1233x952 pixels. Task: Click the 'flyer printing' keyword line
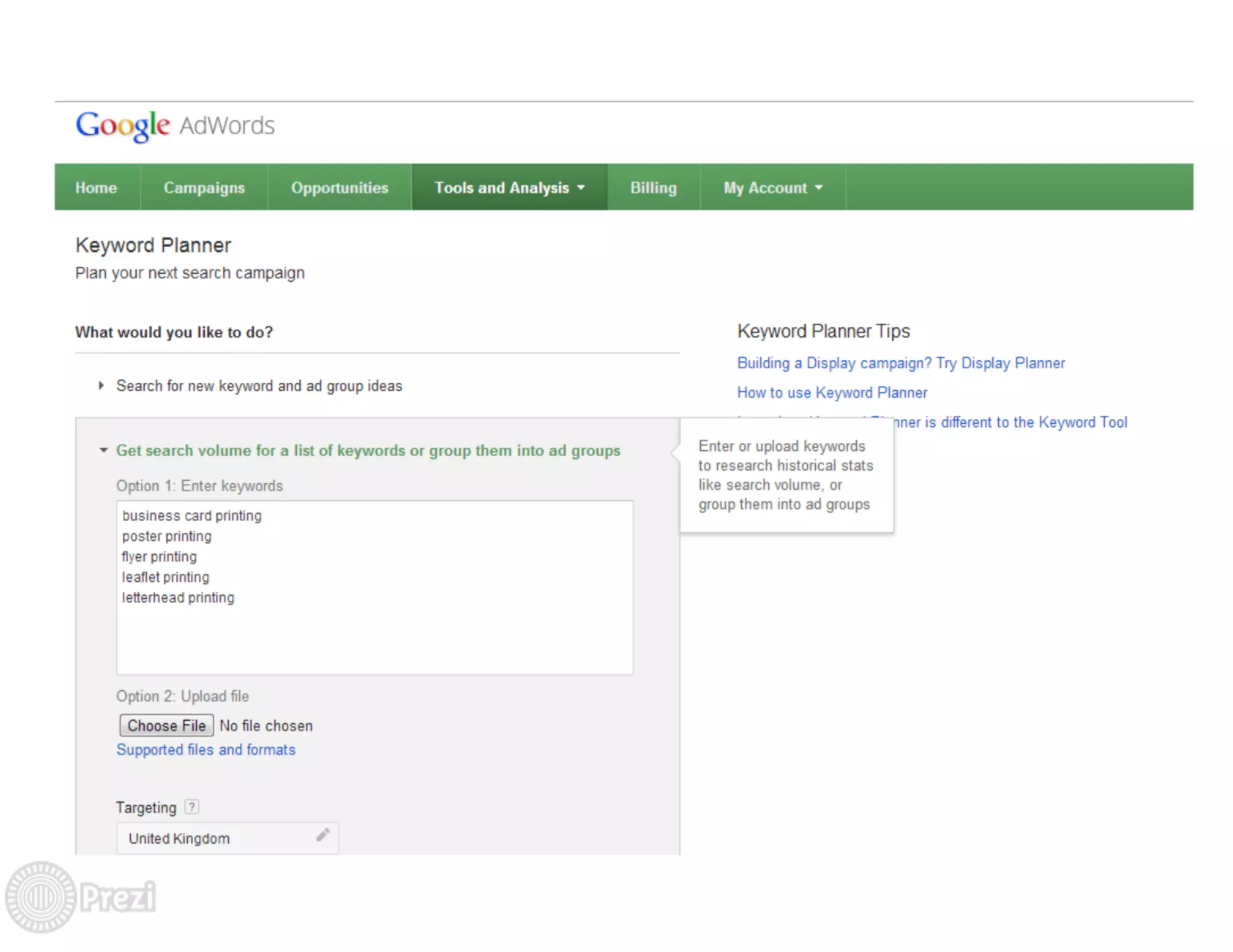pyautogui.click(x=159, y=557)
